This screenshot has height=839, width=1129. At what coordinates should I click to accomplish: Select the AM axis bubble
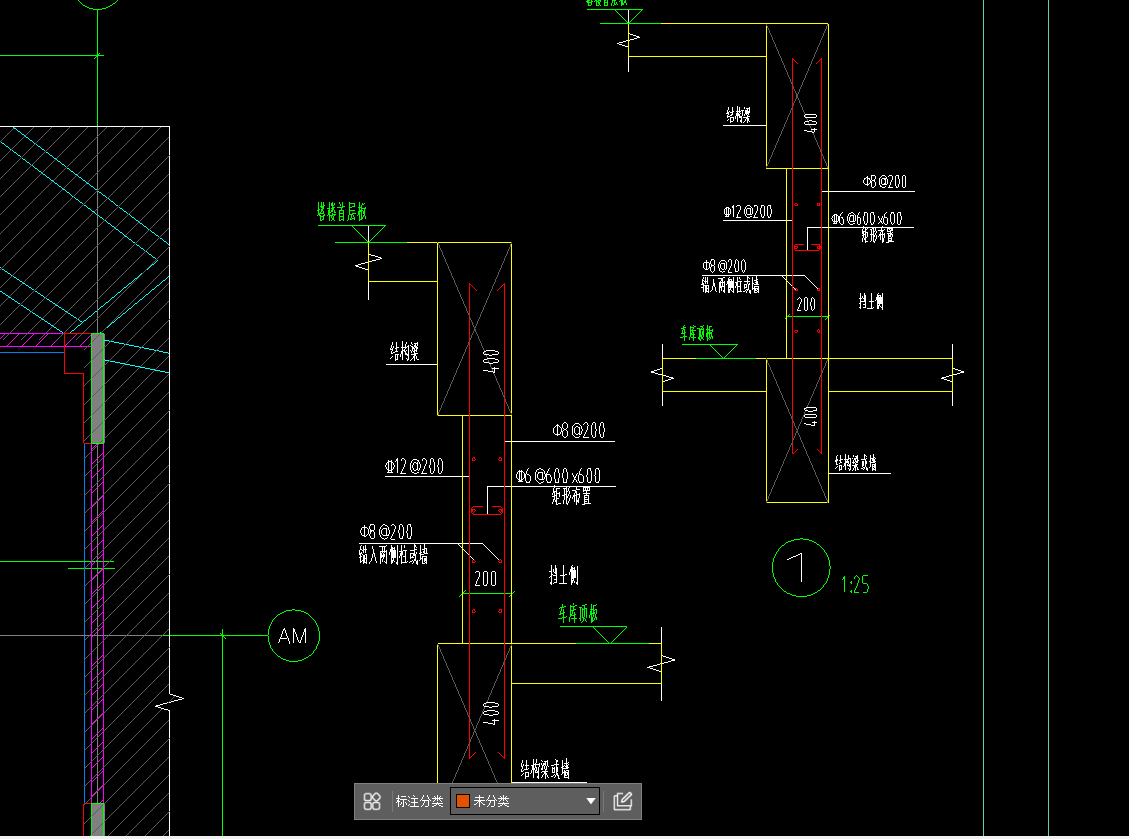[293, 635]
